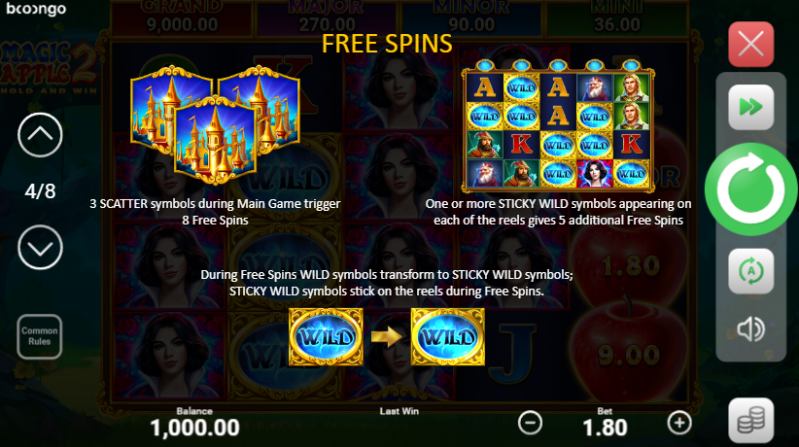Mute the game sound
The image size is (799, 447).
(751, 329)
